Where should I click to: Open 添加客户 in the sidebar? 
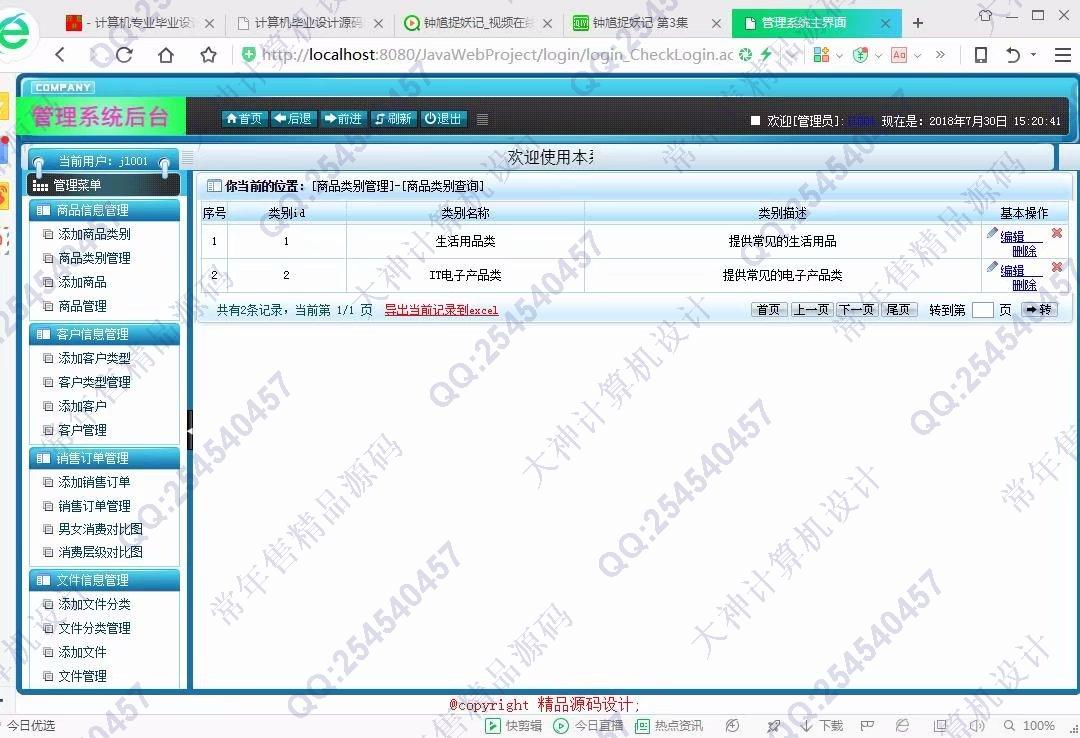click(82, 406)
